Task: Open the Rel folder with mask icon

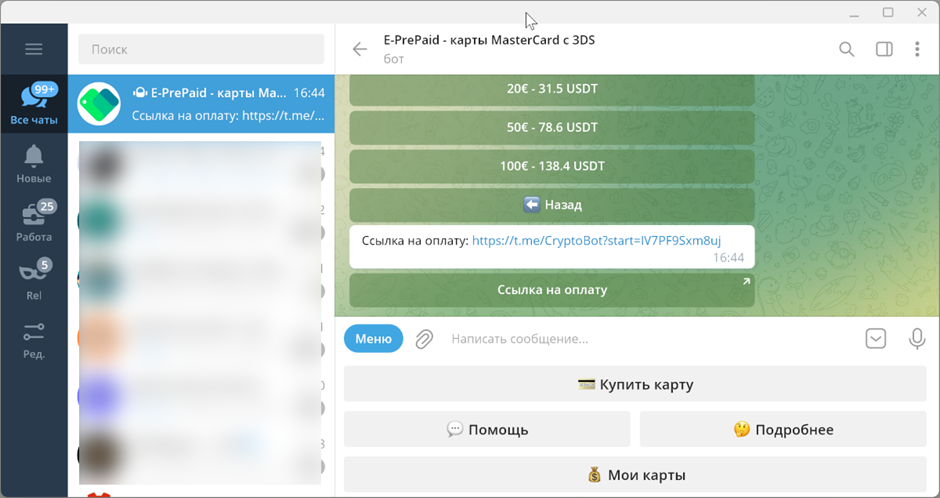Action: click(34, 280)
